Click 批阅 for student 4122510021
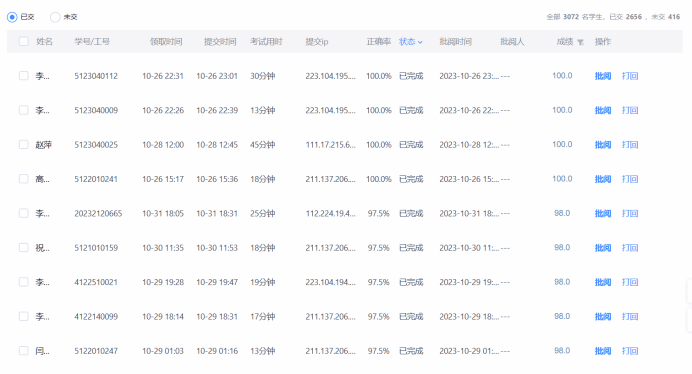692x374 pixels. [x=603, y=282]
